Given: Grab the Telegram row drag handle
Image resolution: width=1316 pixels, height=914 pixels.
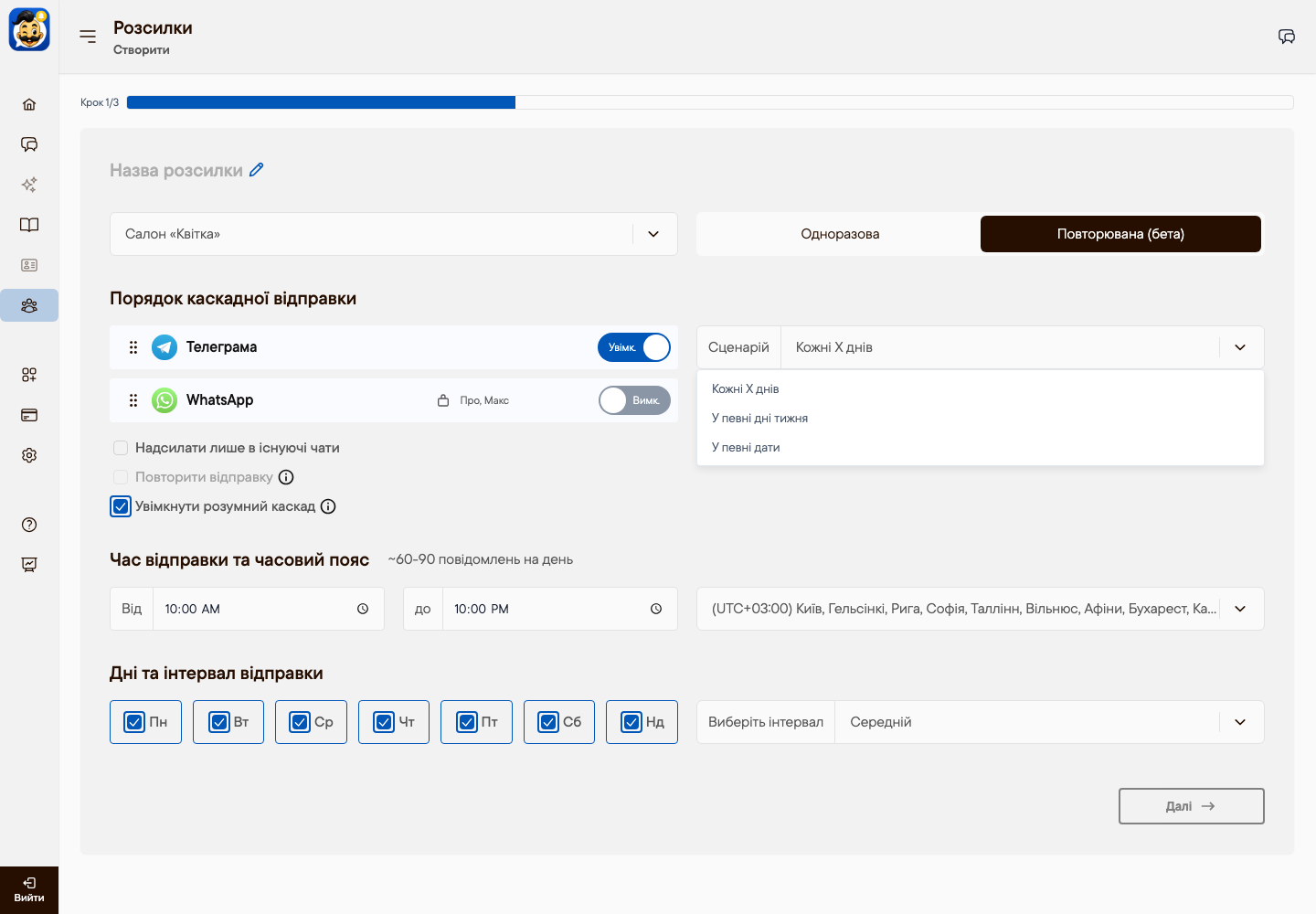Looking at the screenshot, I should coord(133,347).
